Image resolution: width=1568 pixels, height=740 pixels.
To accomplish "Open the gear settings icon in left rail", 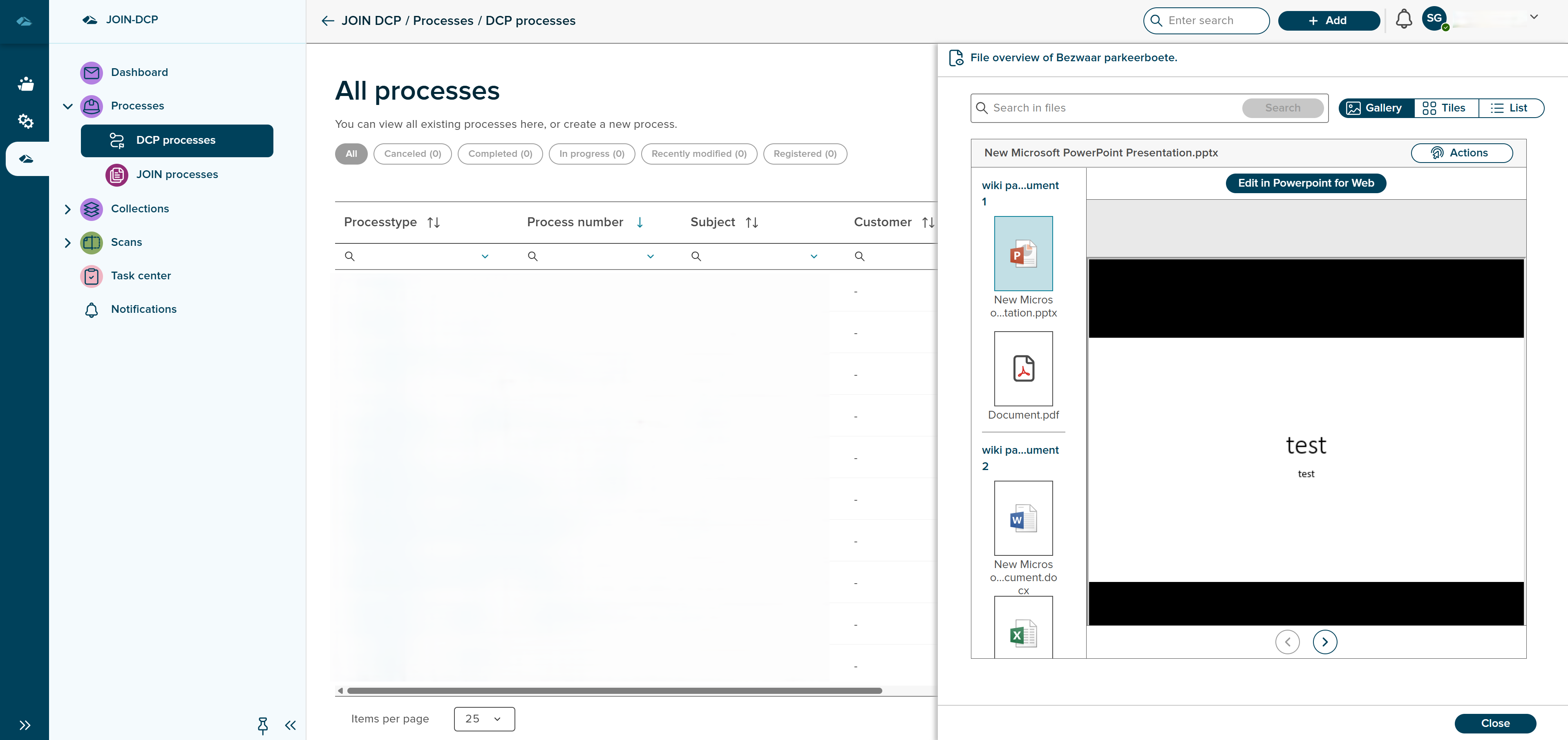I will pyautogui.click(x=25, y=121).
